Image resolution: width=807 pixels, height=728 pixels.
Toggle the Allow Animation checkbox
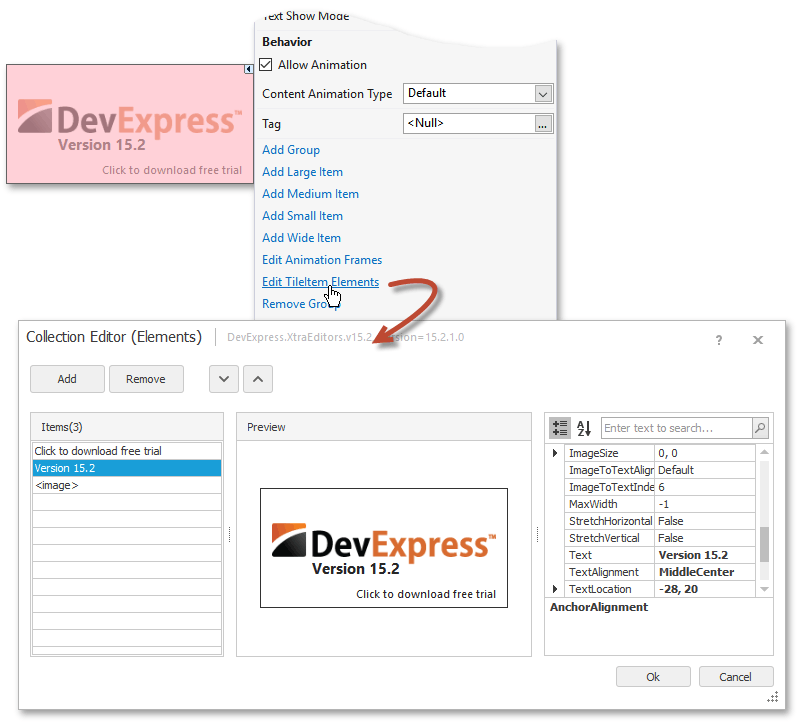pyautogui.click(x=266, y=64)
